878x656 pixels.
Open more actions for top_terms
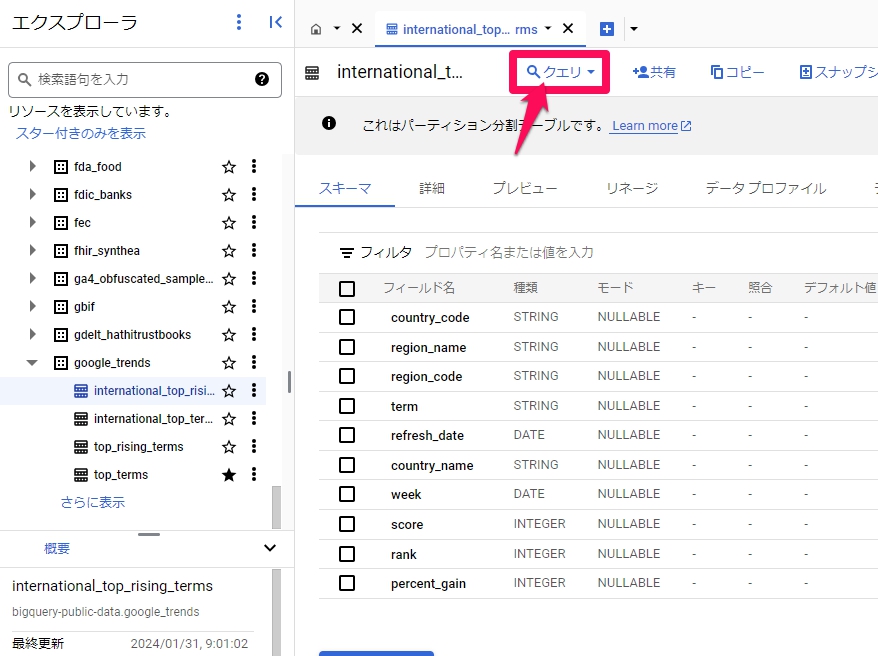254,475
